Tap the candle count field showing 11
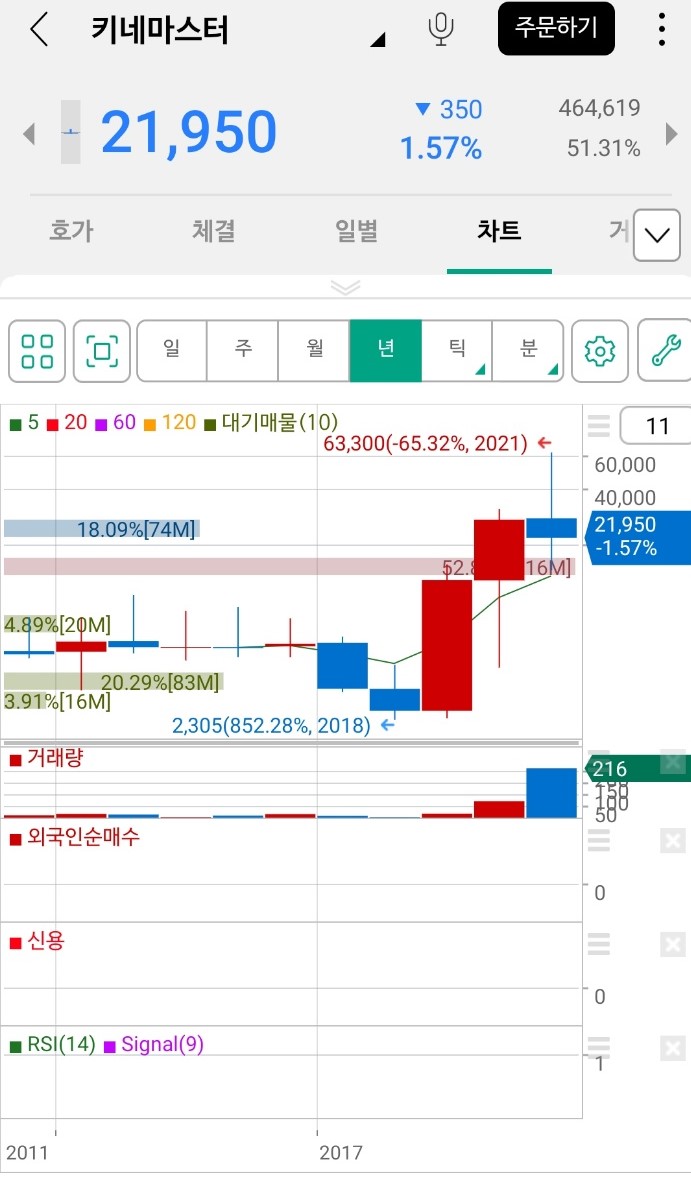The width and height of the screenshot is (691, 1178). pos(656,426)
